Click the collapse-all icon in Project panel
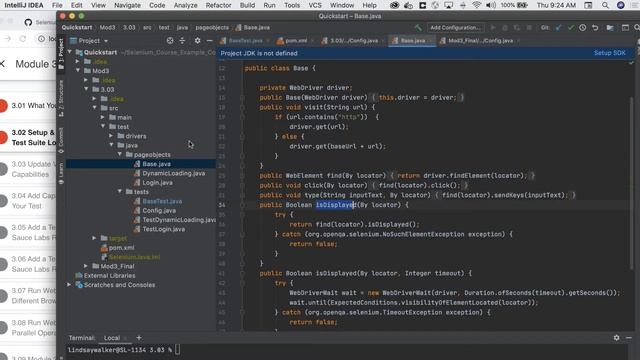Screen dimensions: 640x360 [x=182, y=40]
